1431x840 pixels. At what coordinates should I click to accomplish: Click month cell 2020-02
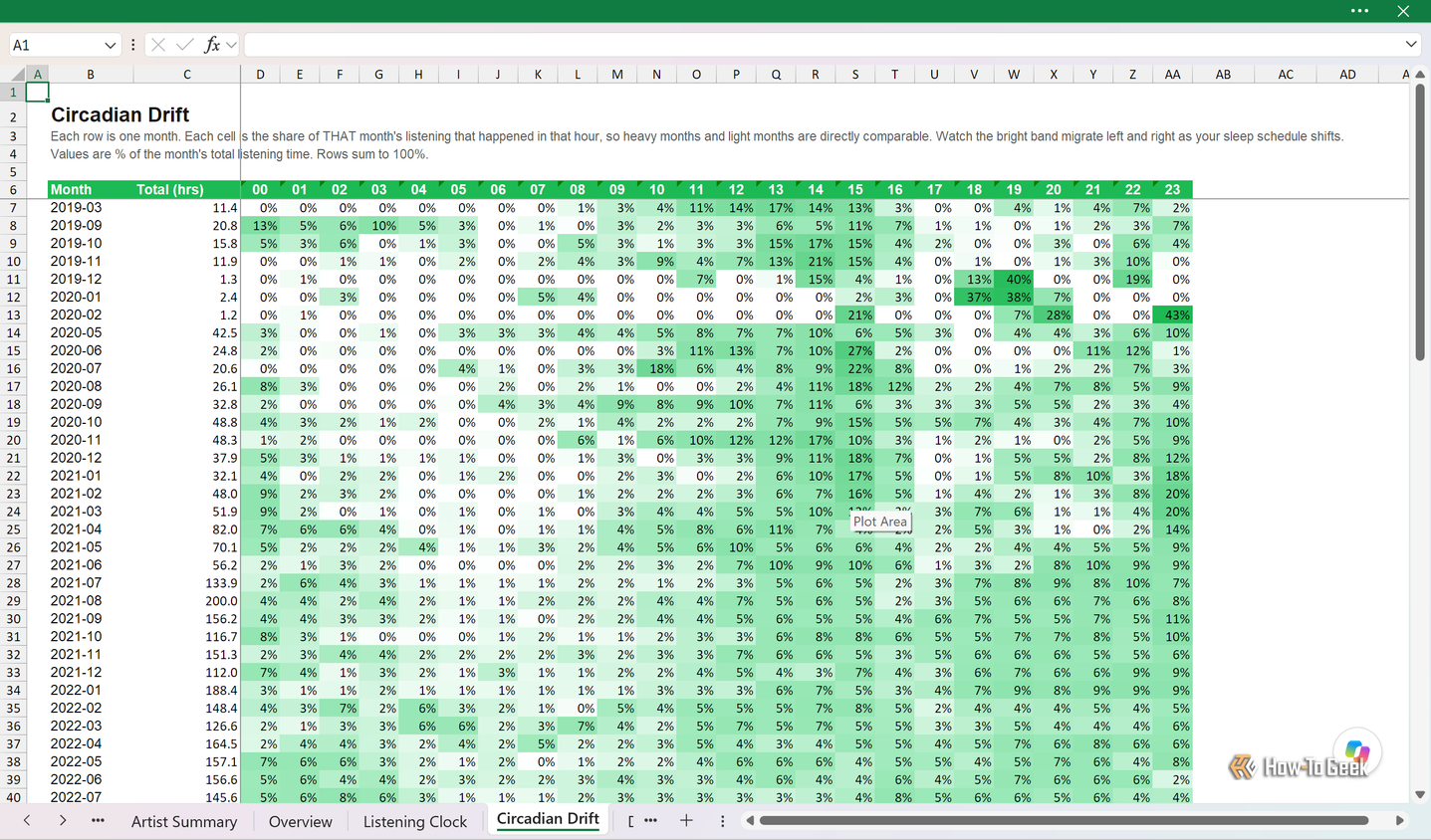point(91,315)
